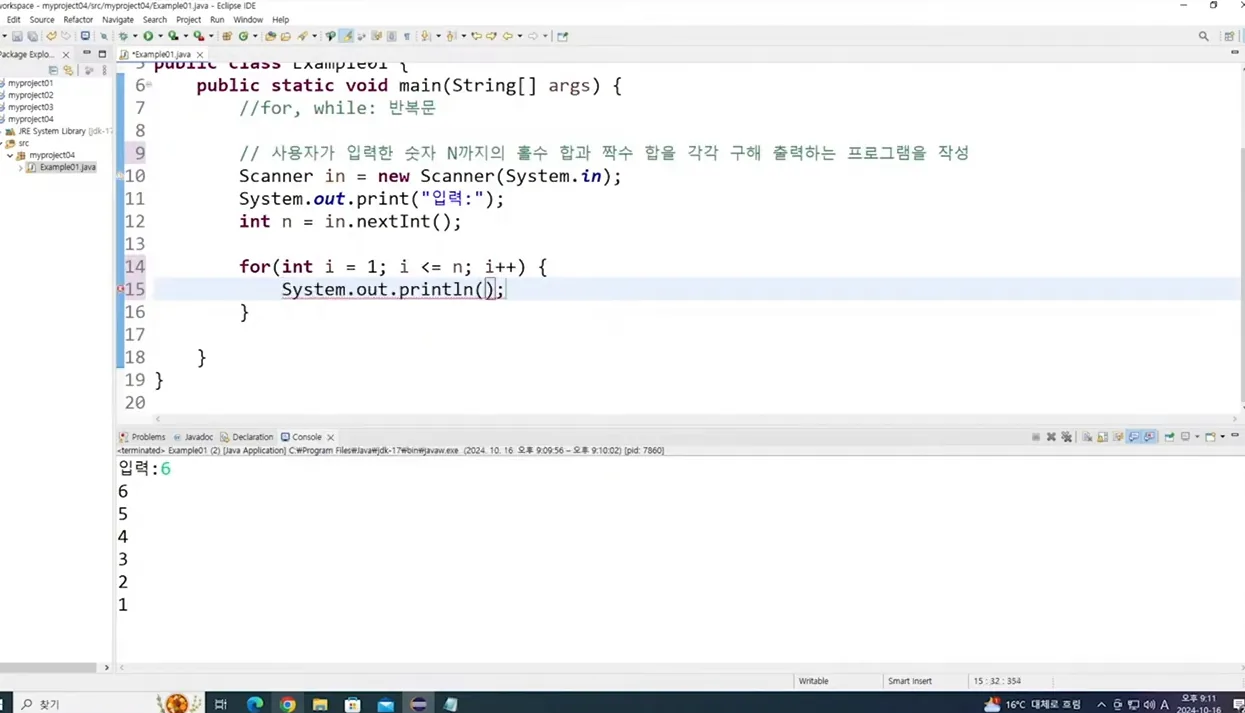Screen dimensions: 1245x713
Task: Remove All Terminated Launches double-X icon
Action: click(x=1066, y=437)
